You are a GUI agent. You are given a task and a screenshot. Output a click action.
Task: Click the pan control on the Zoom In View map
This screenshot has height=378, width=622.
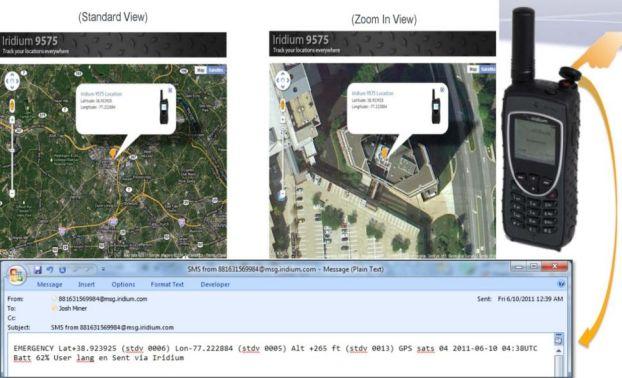pyautogui.click(x=283, y=81)
